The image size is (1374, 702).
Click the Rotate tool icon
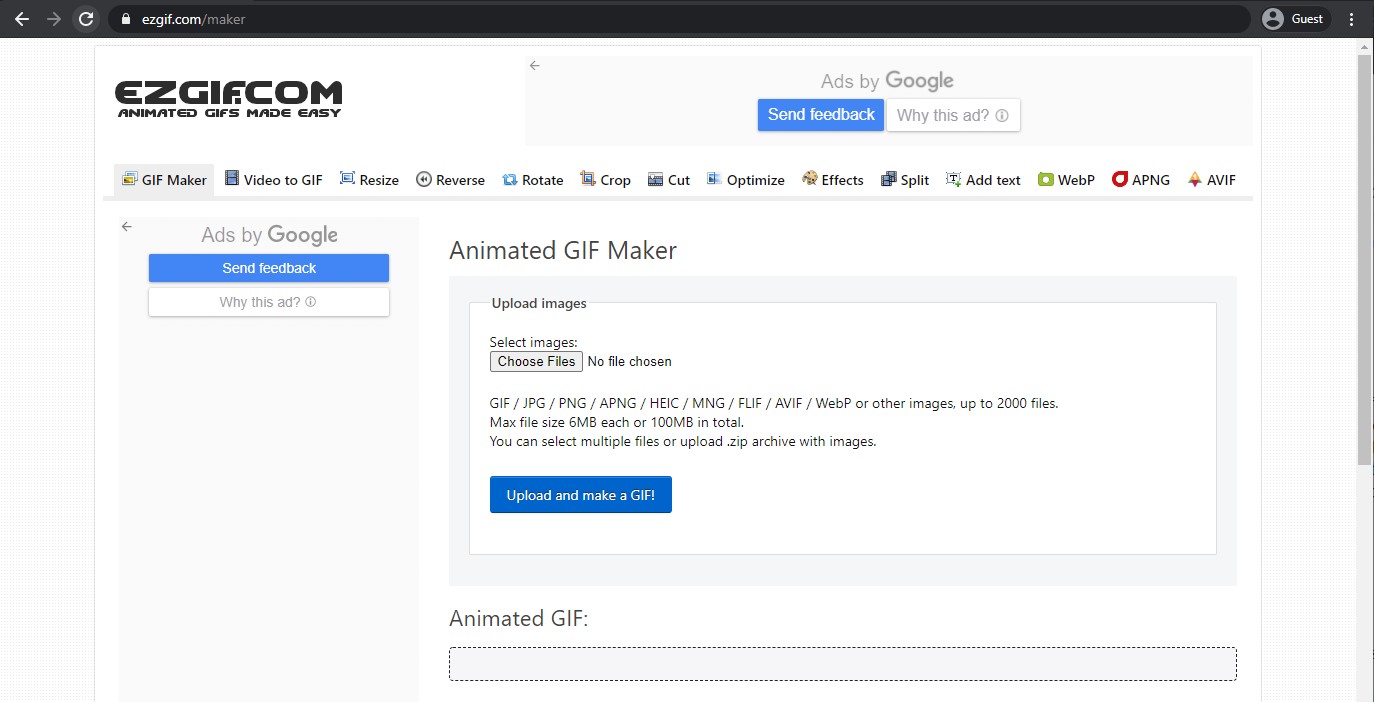[510, 180]
